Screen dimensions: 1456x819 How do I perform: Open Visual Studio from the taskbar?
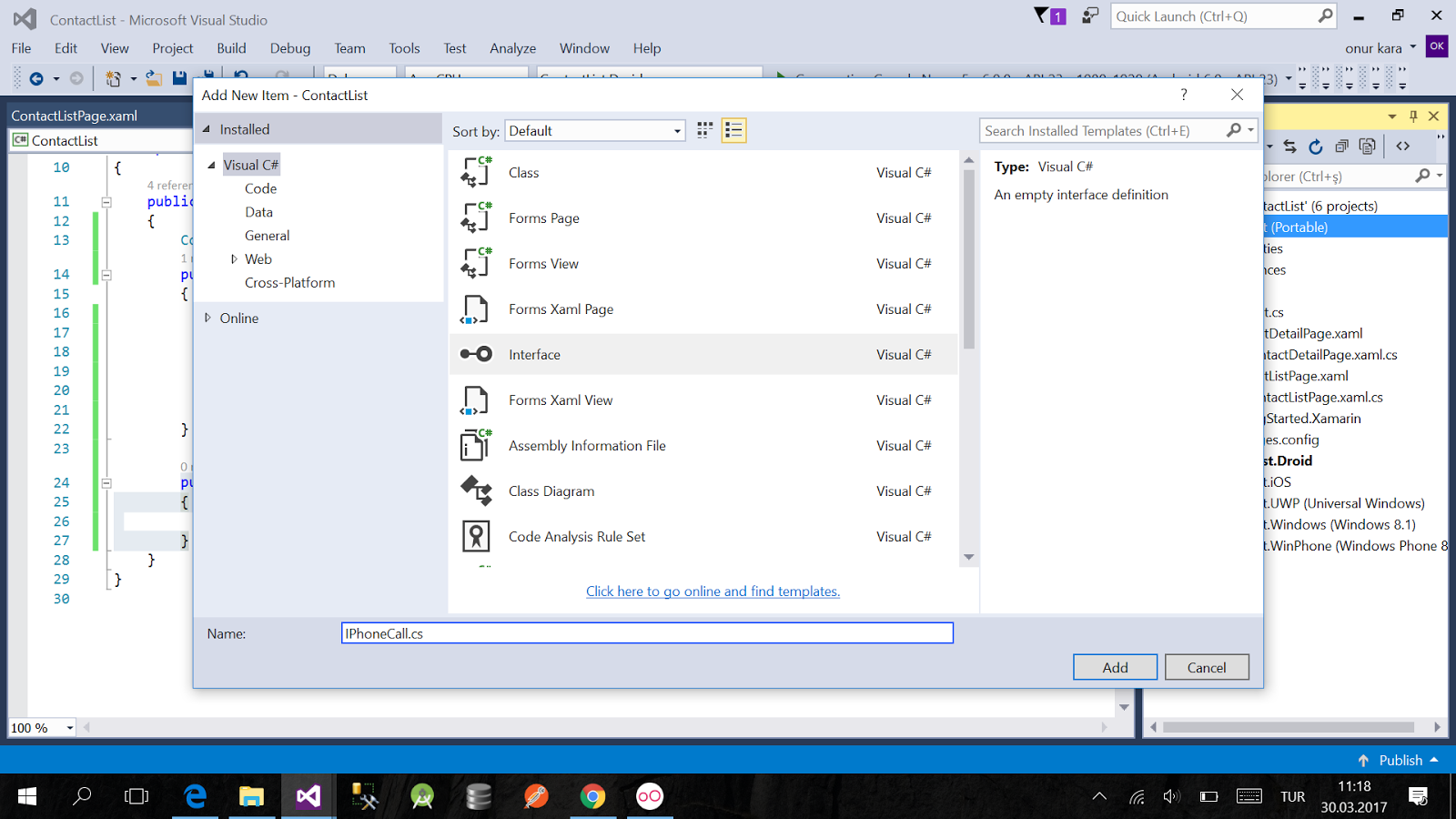[308, 796]
